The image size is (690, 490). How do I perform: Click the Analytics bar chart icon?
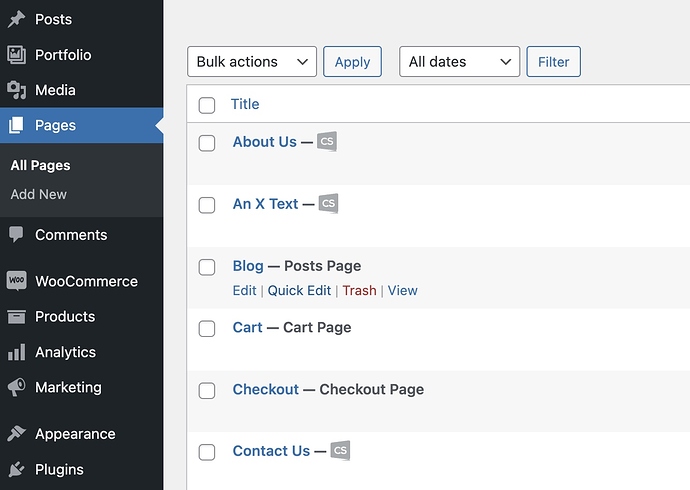pyautogui.click(x=16, y=352)
